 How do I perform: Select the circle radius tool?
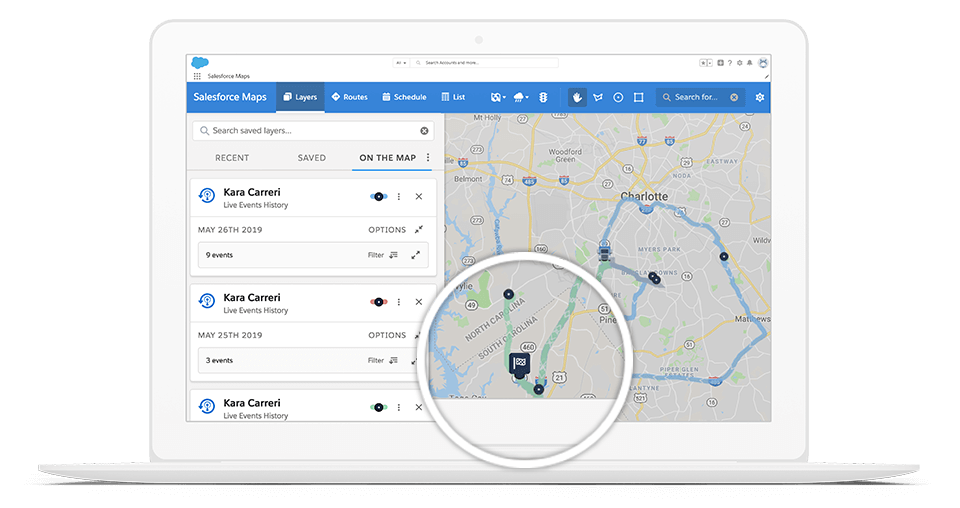click(618, 97)
